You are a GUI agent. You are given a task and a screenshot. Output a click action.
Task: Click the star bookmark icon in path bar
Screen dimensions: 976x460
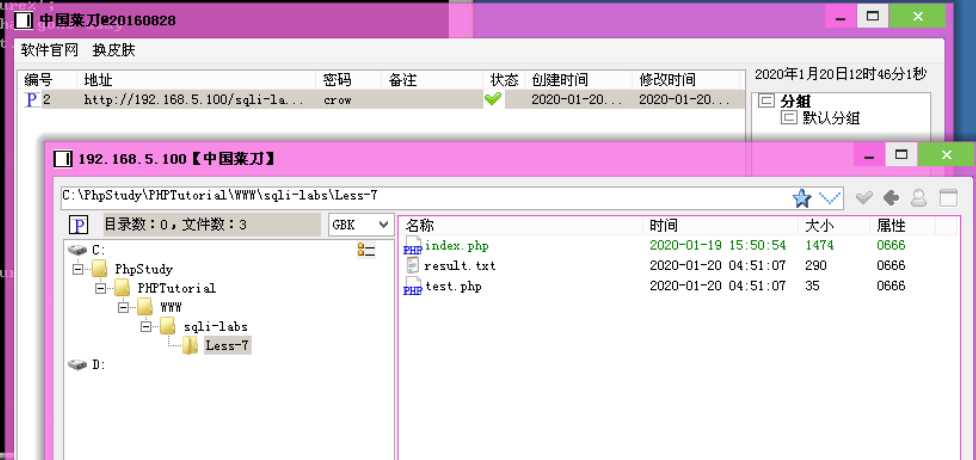(802, 199)
